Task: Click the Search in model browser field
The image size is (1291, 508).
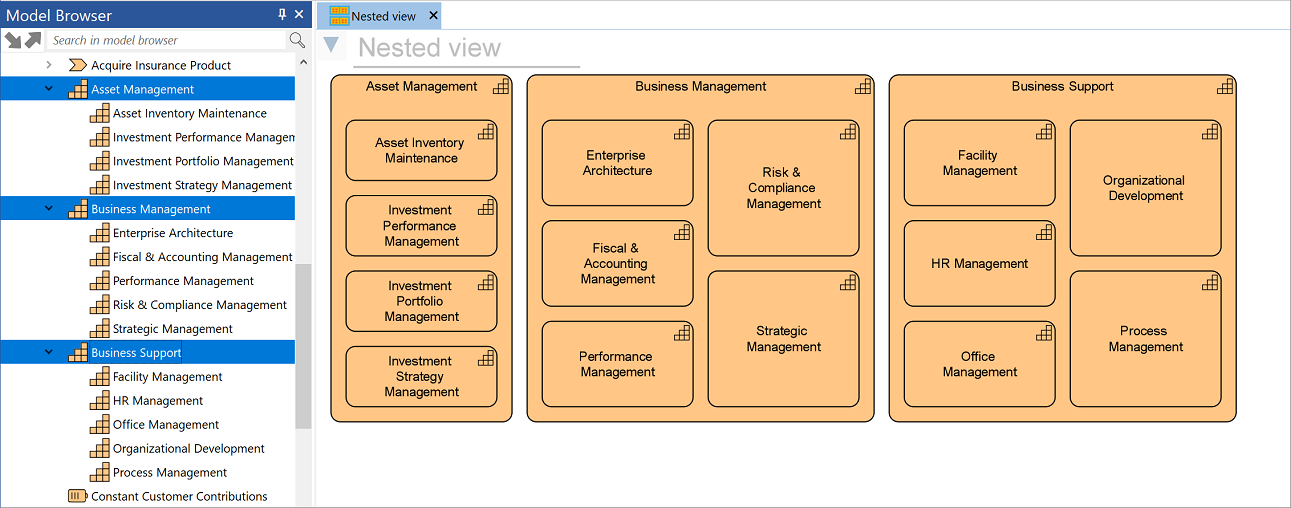Action: point(167,40)
